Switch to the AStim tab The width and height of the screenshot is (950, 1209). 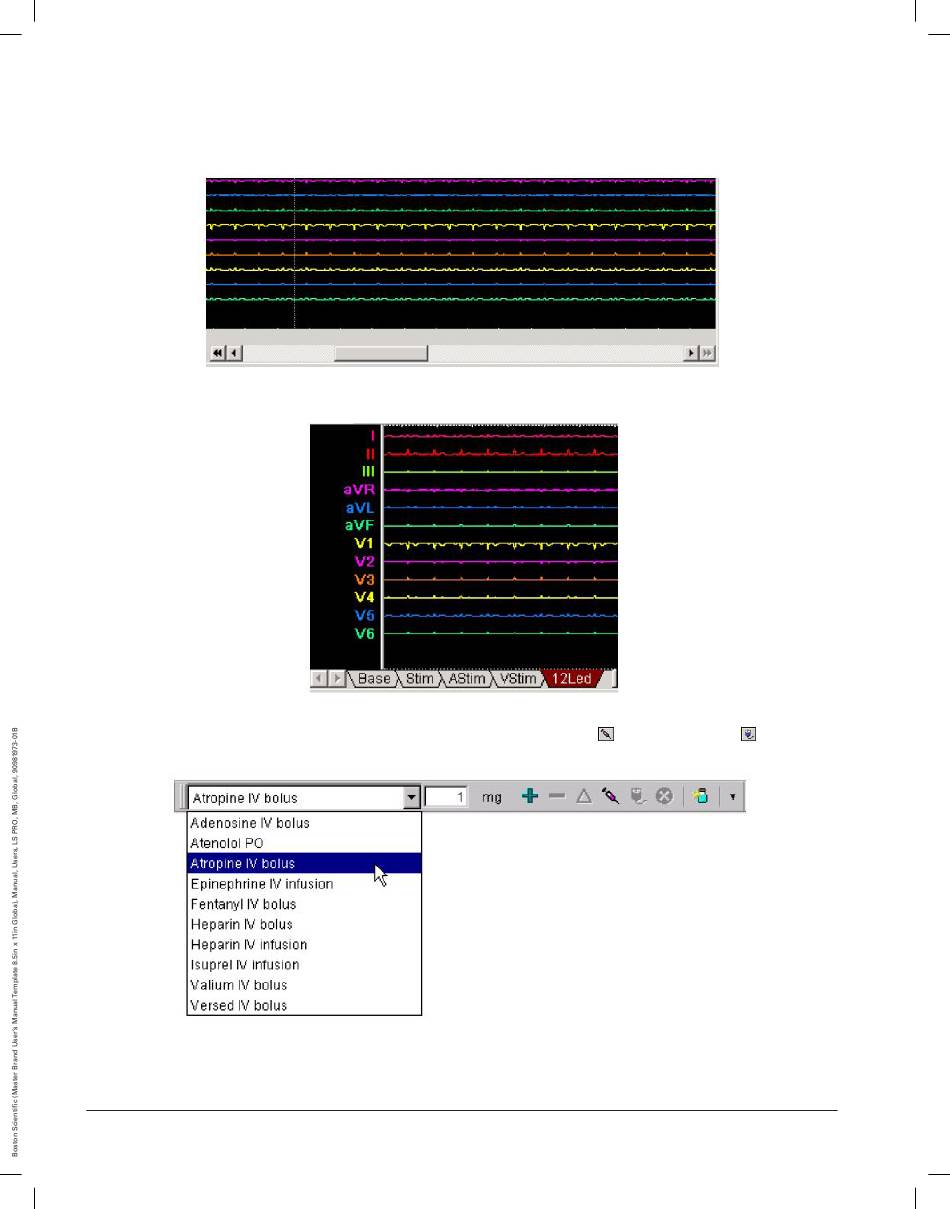point(466,680)
